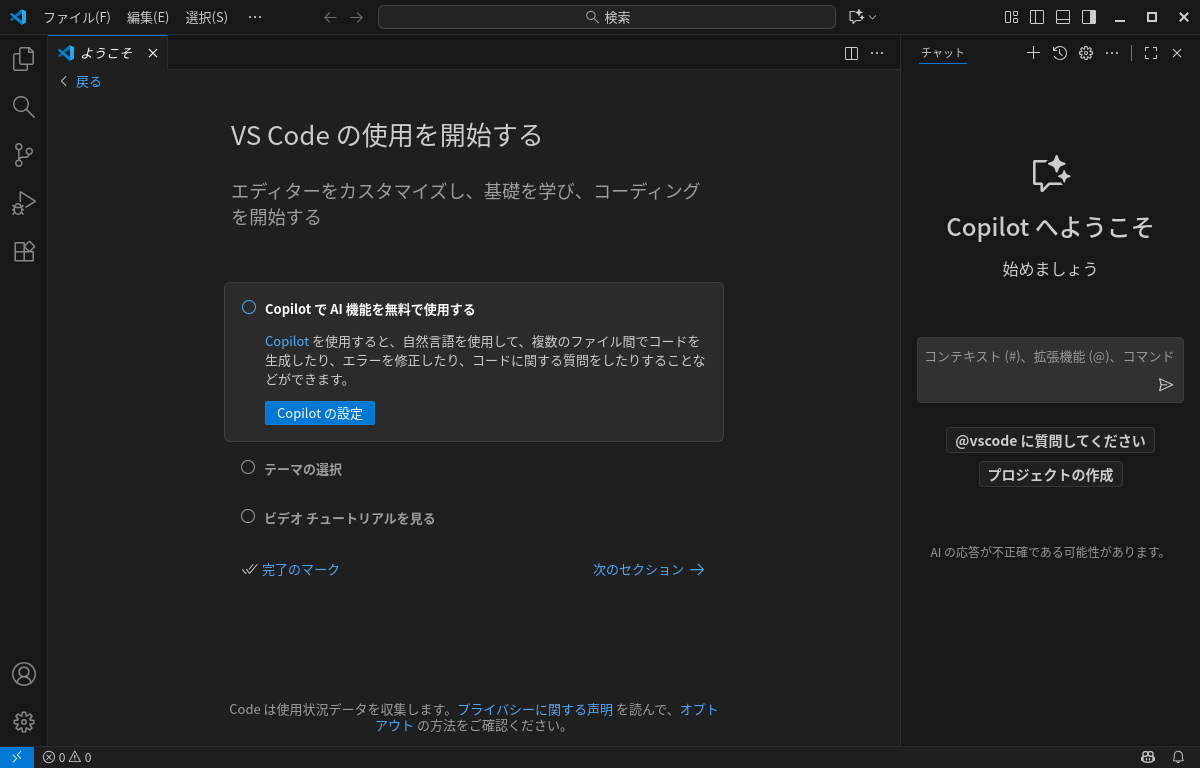Go back with the left arrow navigation
Screen dimensions: 1200x768
click(331, 17)
